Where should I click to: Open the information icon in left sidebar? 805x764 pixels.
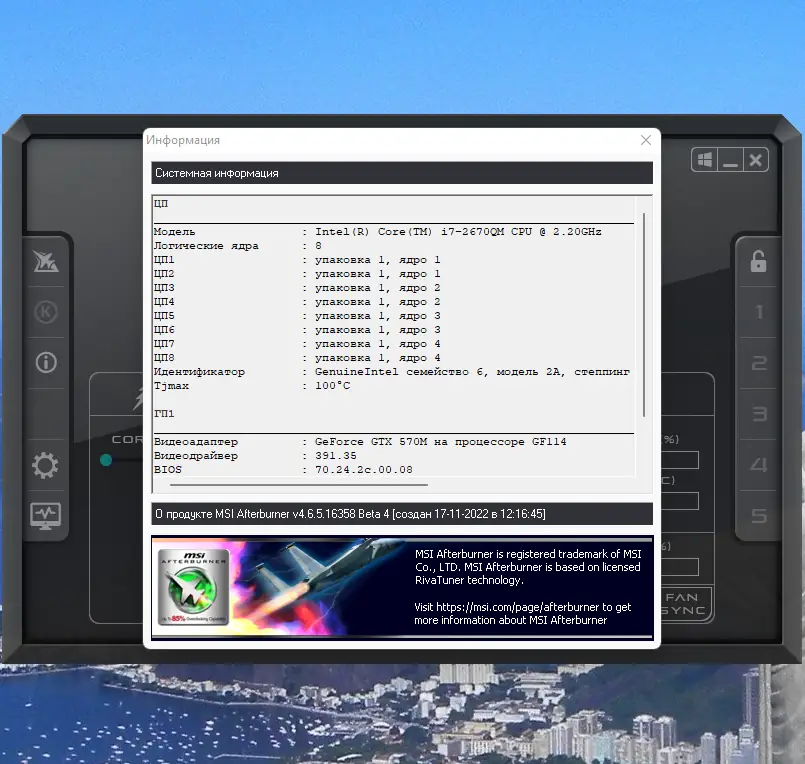(46, 362)
